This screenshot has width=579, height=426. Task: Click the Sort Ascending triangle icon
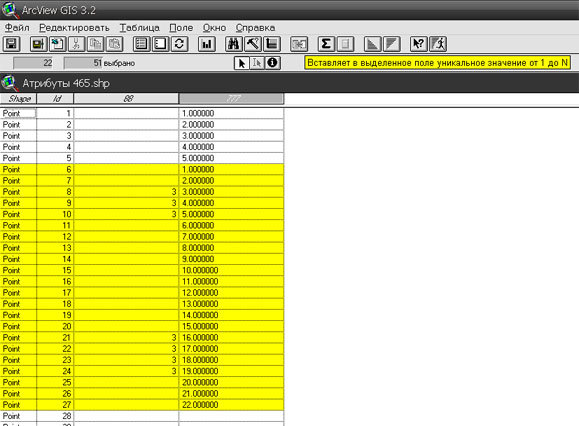[372, 44]
